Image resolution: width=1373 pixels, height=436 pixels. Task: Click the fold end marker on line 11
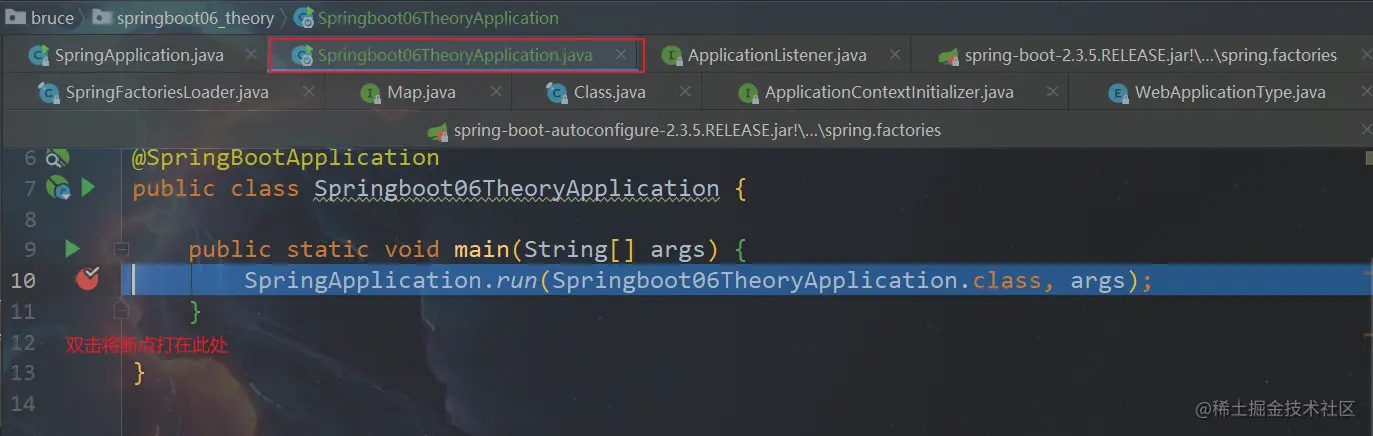[x=121, y=312]
